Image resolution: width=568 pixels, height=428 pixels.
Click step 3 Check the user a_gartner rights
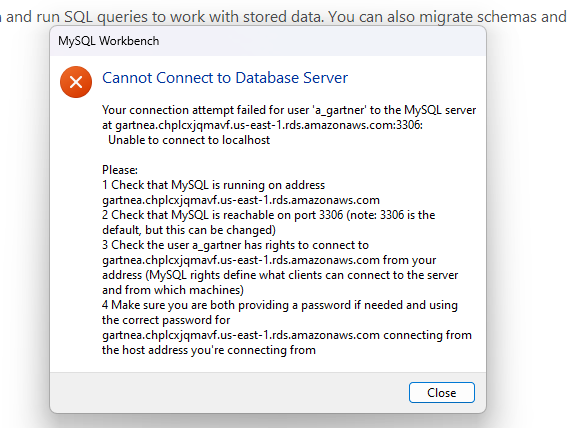(x=235, y=245)
